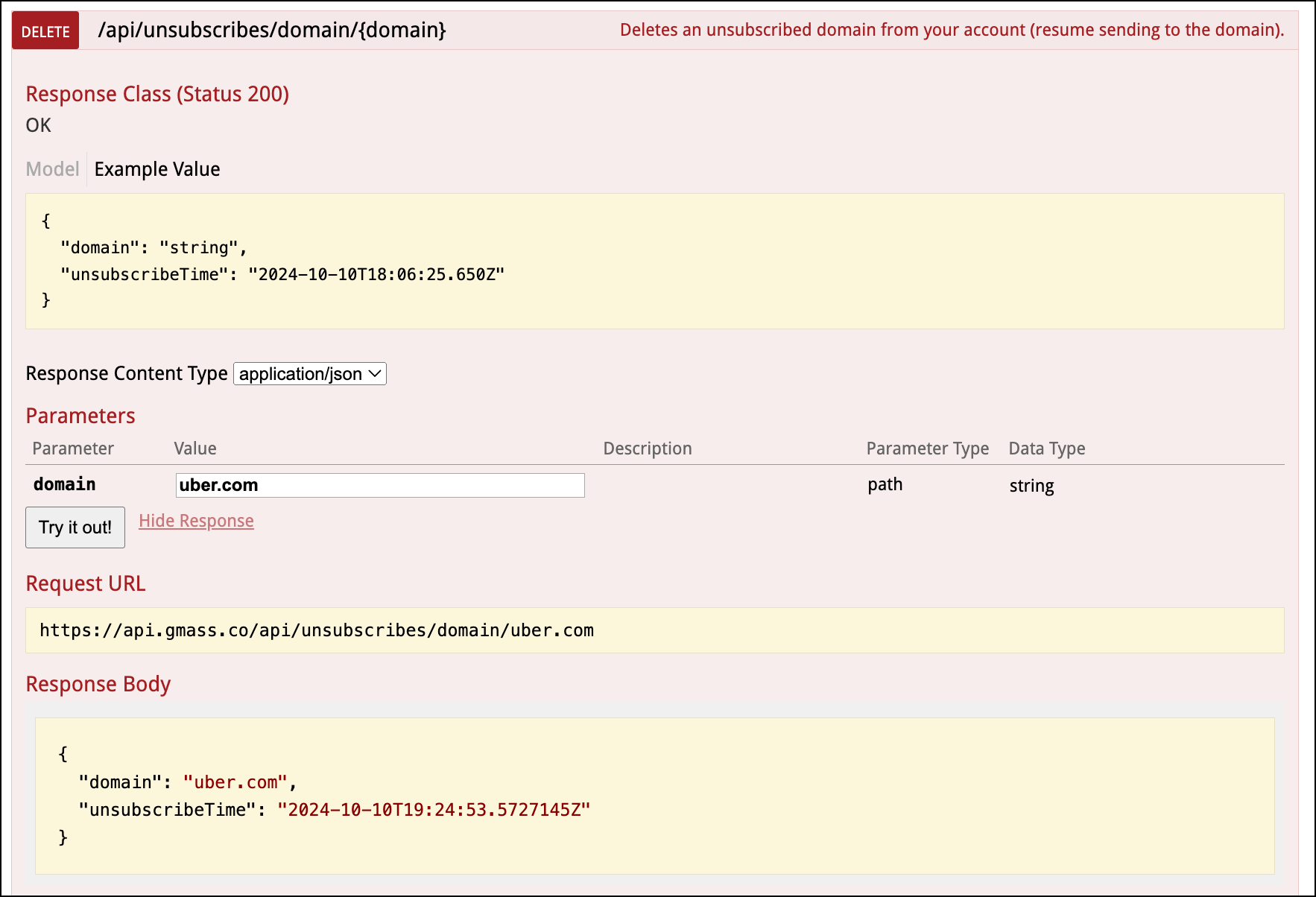Image resolution: width=1316 pixels, height=897 pixels.
Task: Click the example "domain": "string" line
Action: [154, 247]
